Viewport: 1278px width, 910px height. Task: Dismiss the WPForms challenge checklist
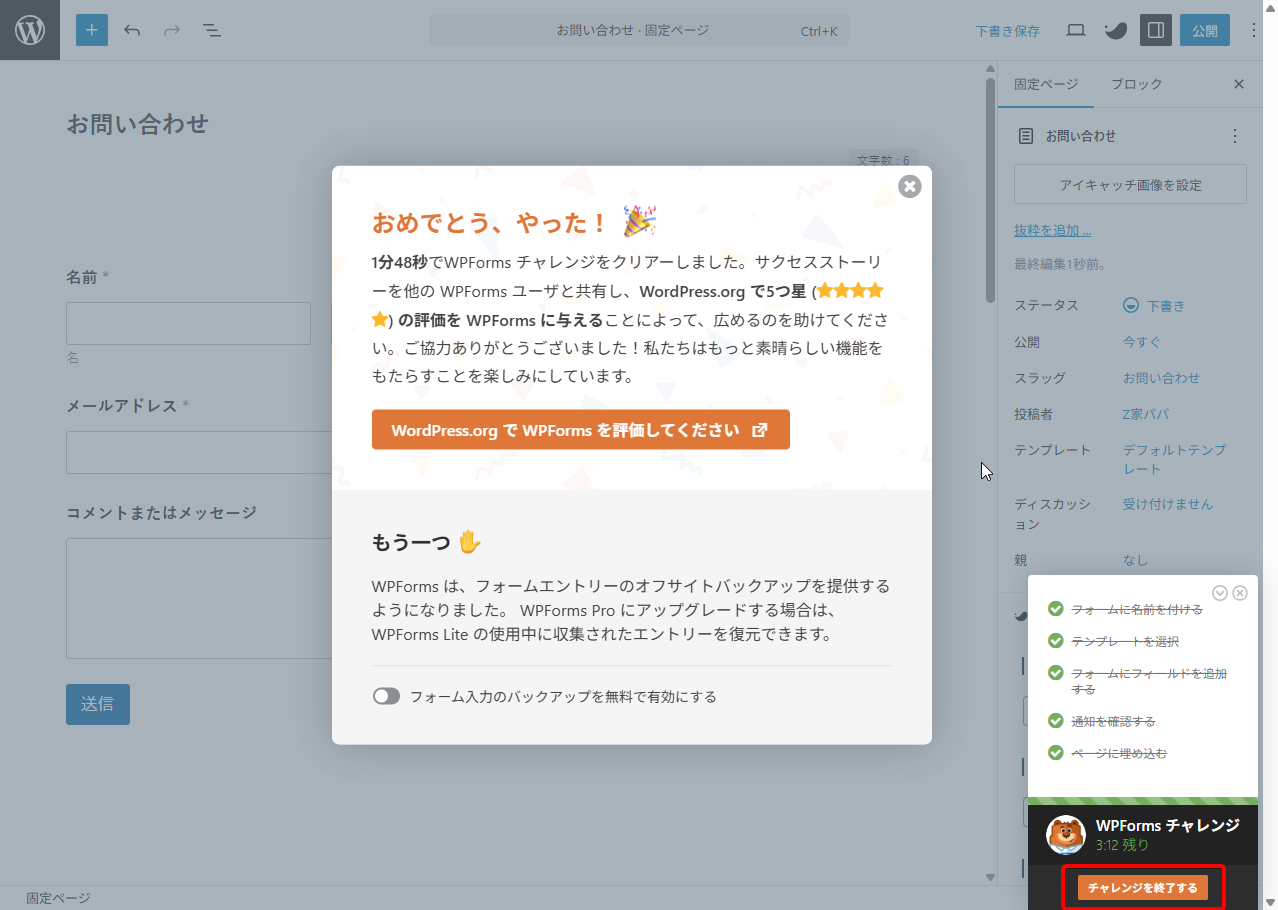click(1240, 593)
